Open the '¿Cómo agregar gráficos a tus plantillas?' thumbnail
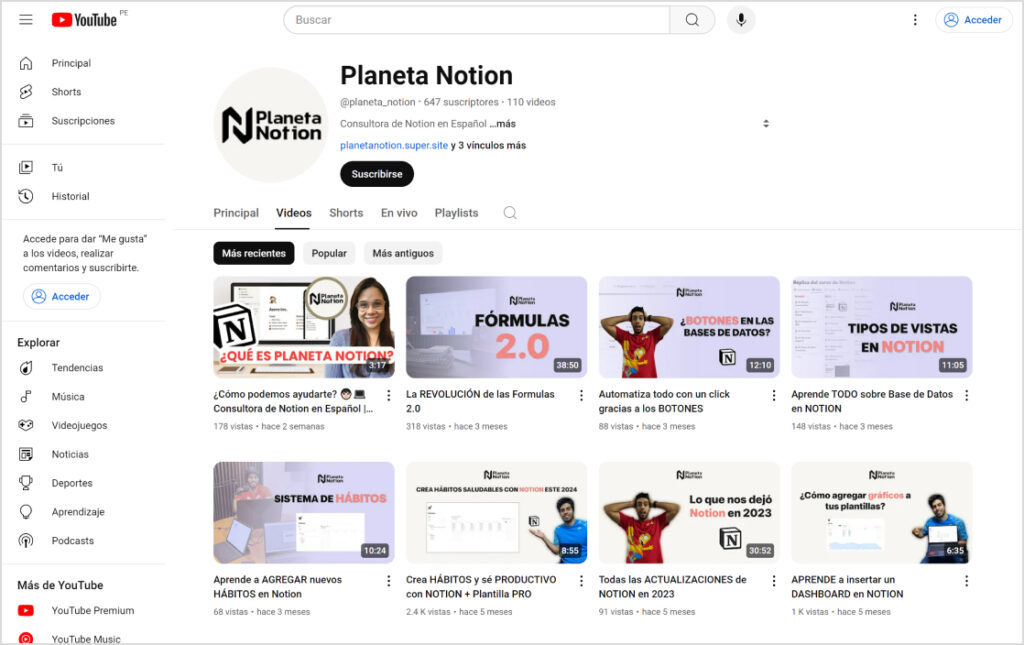 (x=882, y=512)
